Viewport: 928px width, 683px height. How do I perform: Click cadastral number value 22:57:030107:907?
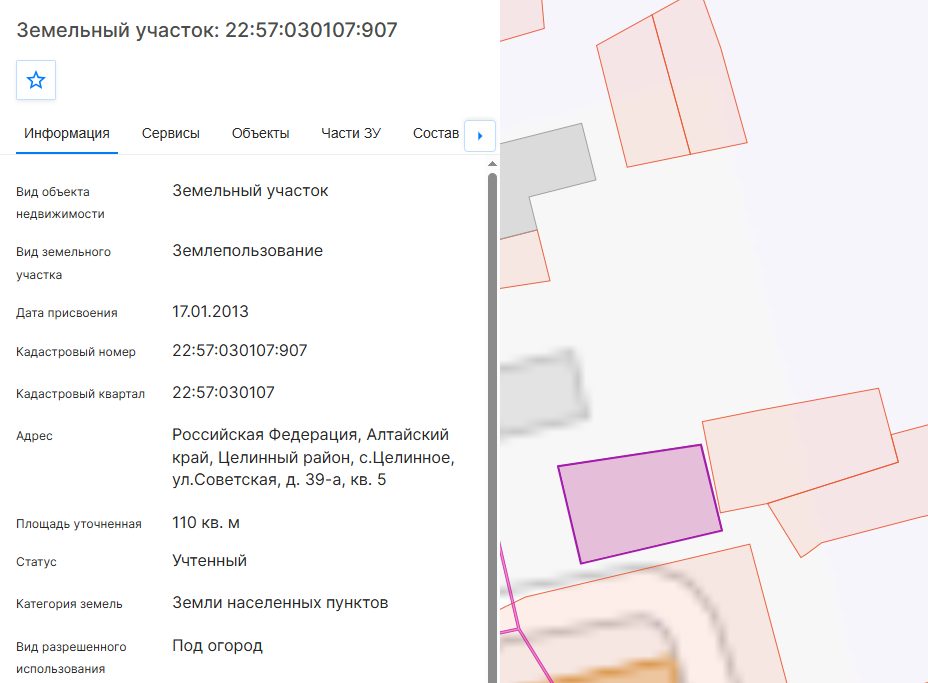(240, 350)
